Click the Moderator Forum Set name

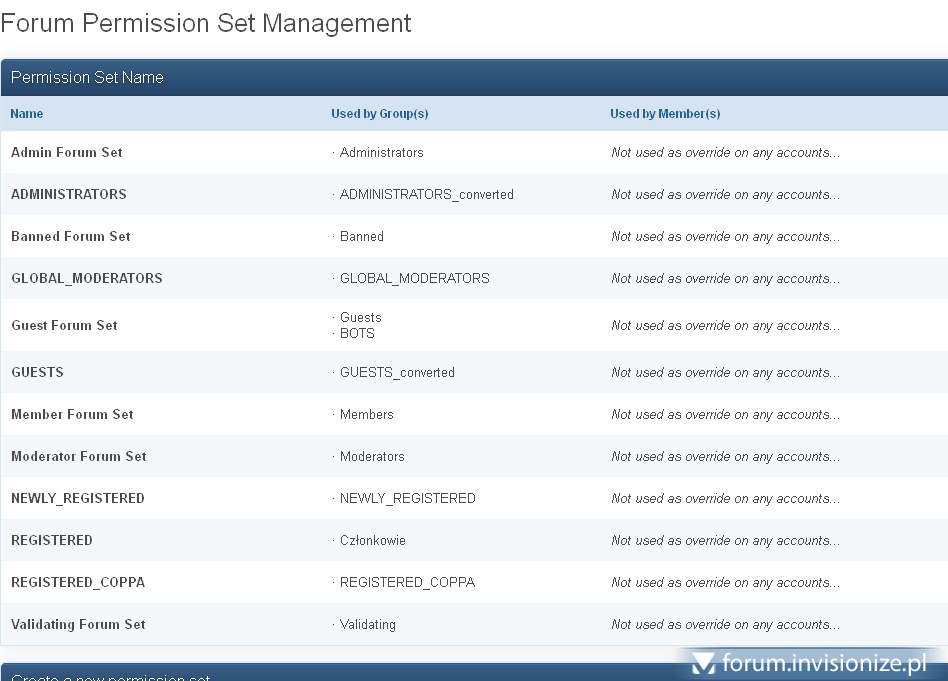pos(79,457)
